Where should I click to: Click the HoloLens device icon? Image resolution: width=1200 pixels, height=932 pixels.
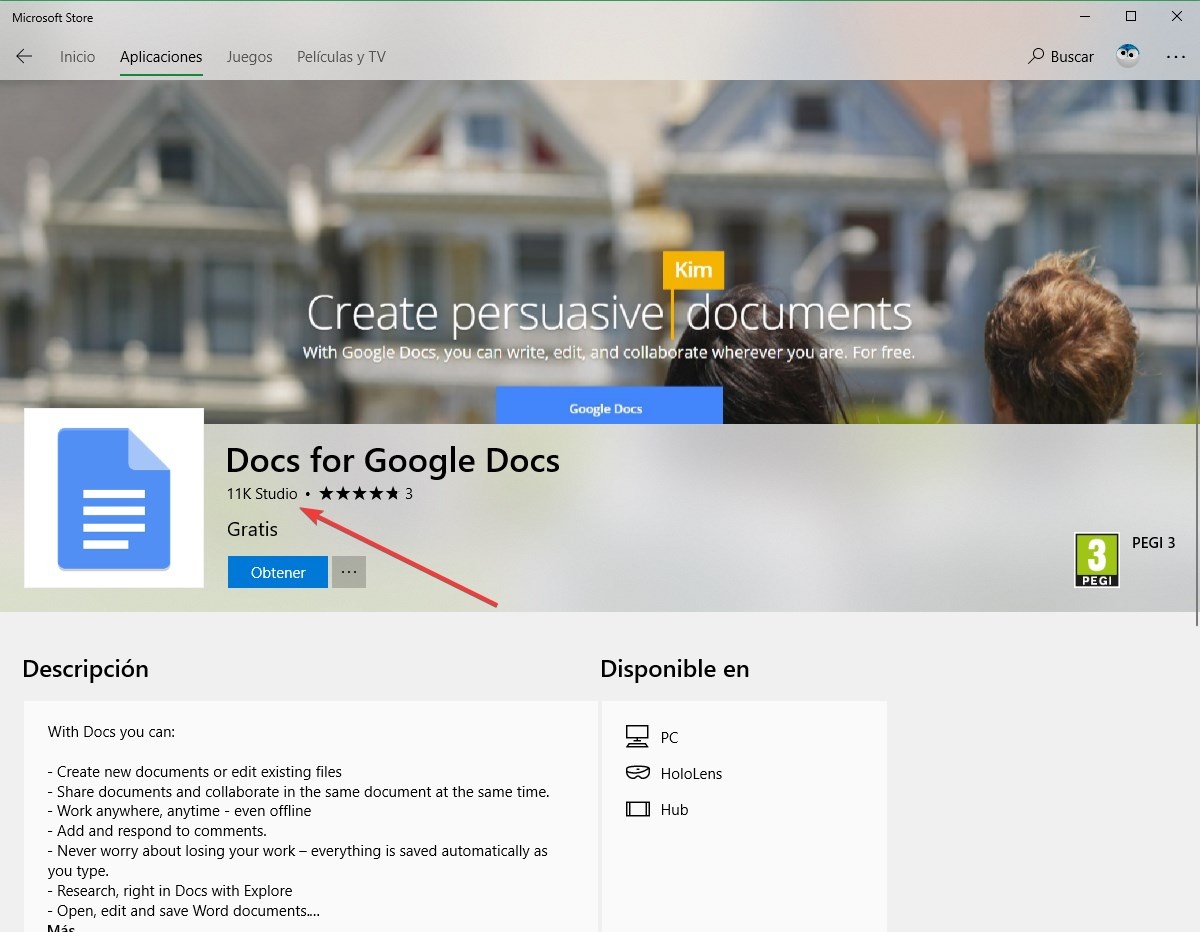637,773
